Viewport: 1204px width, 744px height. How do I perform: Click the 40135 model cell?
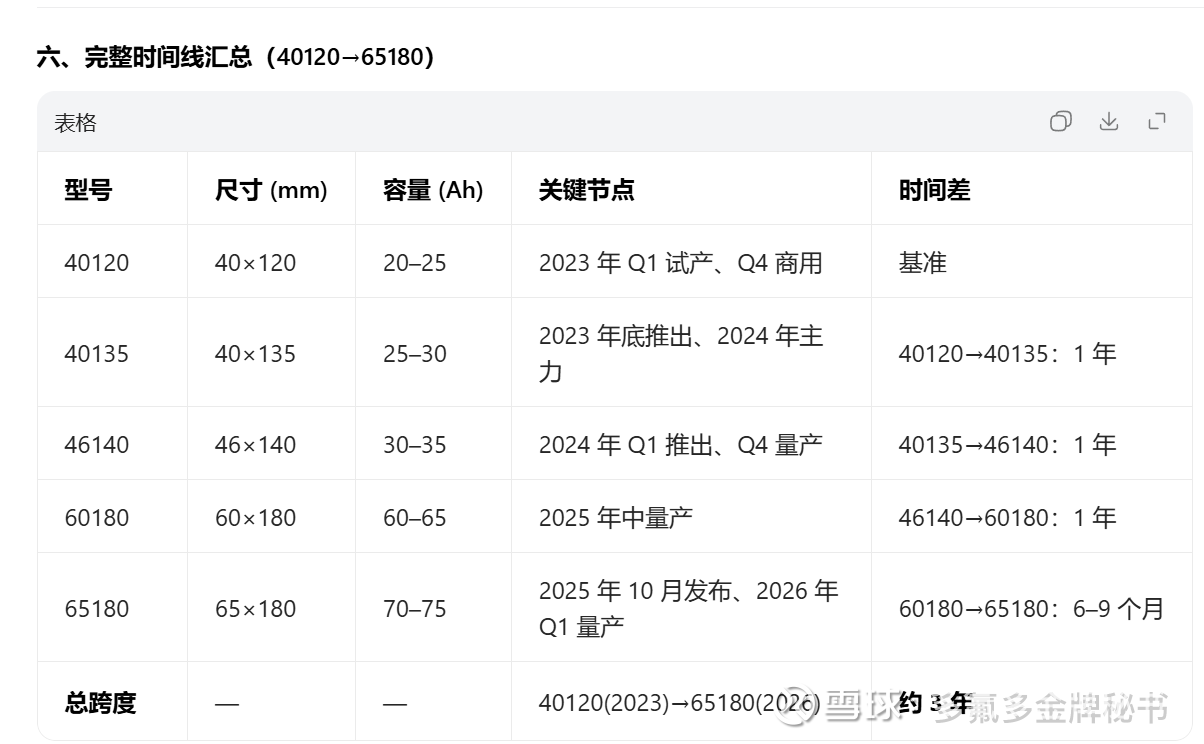[x=96, y=354]
